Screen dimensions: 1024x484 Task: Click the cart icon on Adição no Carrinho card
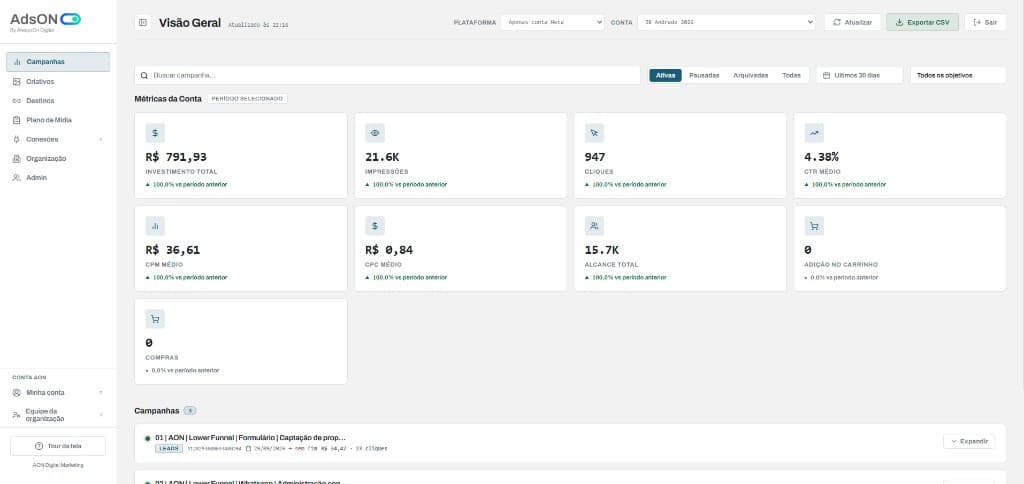tap(814, 226)
